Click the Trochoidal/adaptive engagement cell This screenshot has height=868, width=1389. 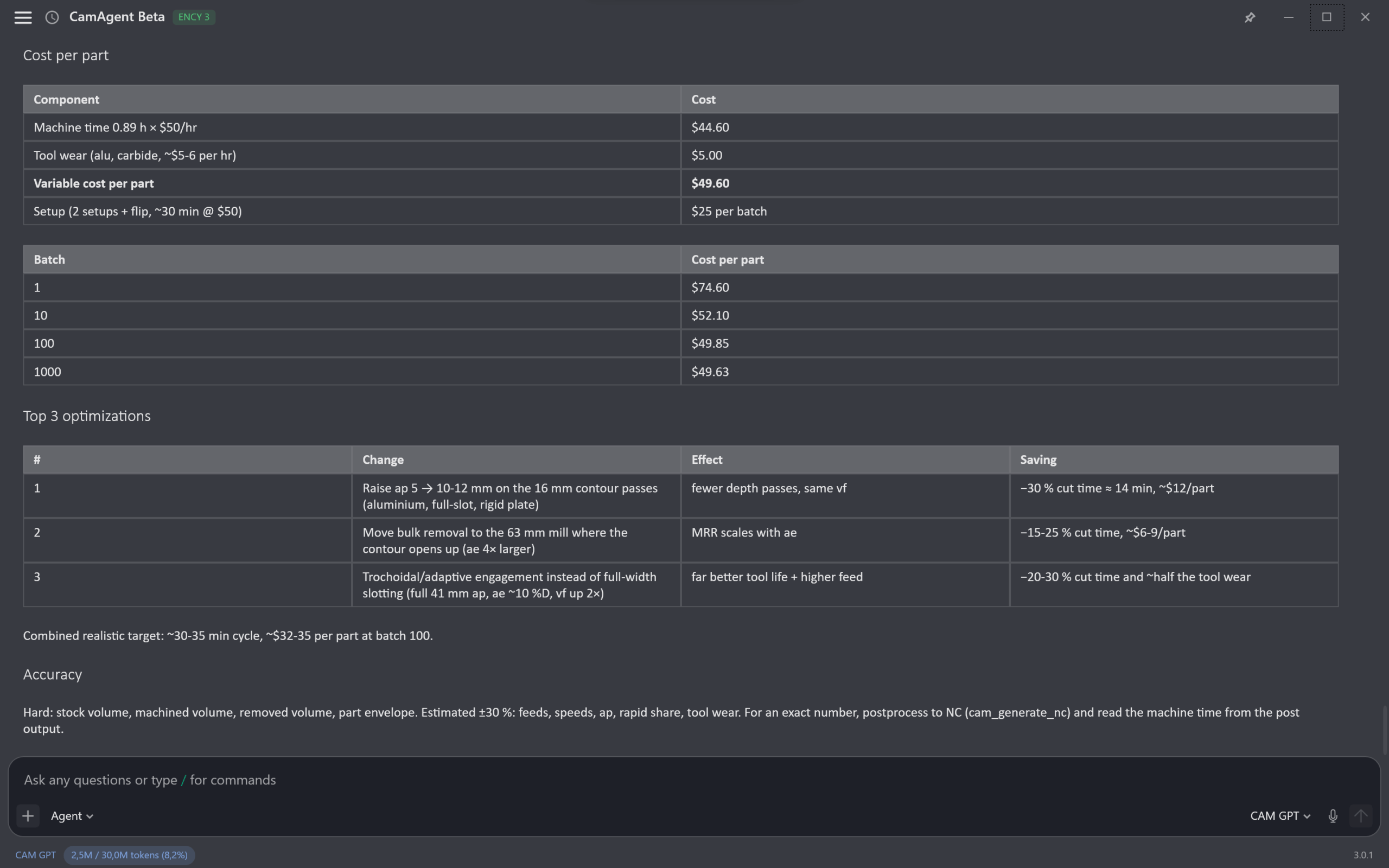click(516, 584)
